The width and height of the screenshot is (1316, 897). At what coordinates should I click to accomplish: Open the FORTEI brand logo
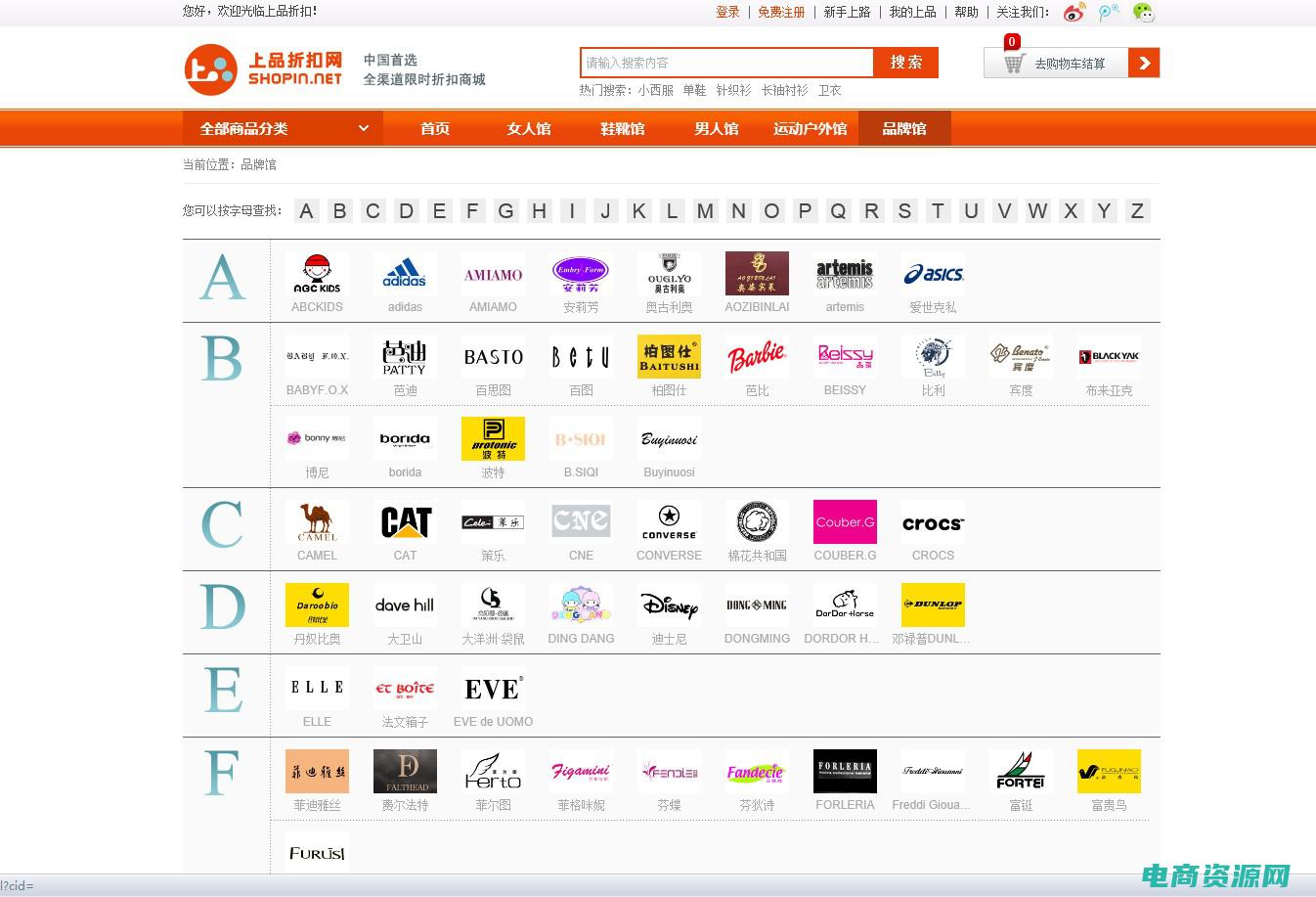click(1021, 772)
